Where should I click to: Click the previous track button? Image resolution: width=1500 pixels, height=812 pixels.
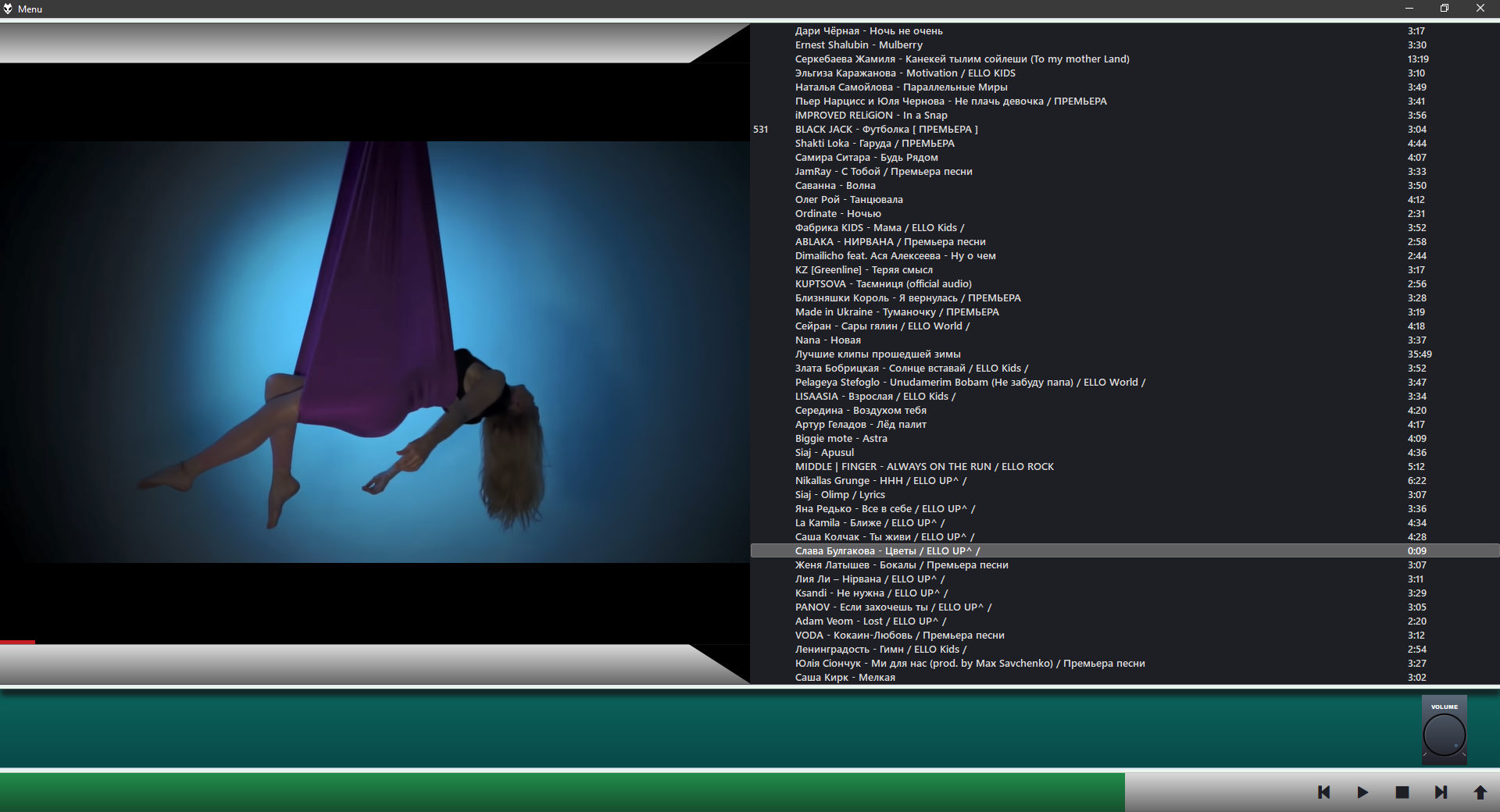click(x=1323, y=792)
